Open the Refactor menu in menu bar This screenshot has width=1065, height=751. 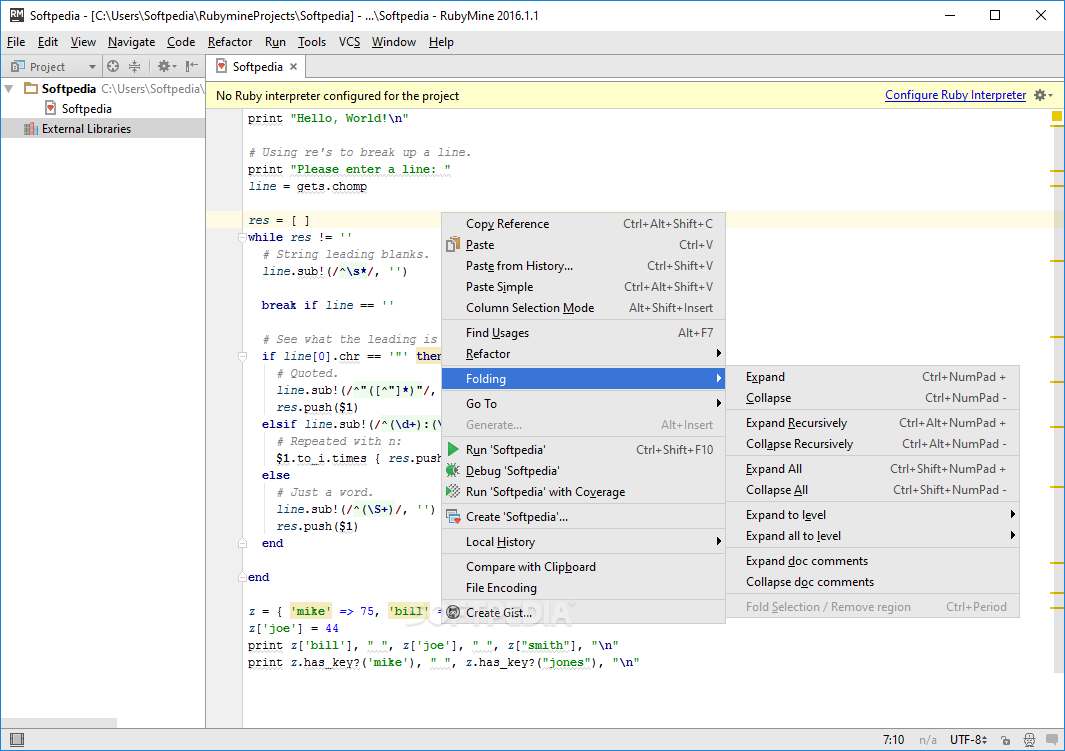click(230, 42)
